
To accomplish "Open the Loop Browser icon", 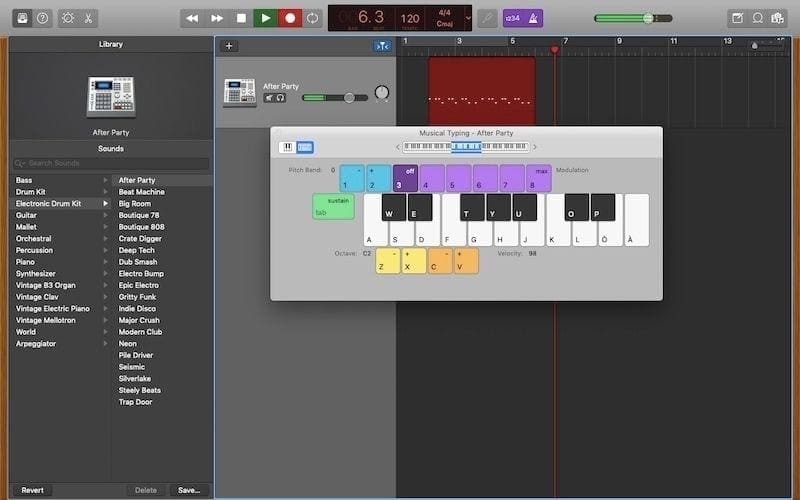I will coord(758,18).
